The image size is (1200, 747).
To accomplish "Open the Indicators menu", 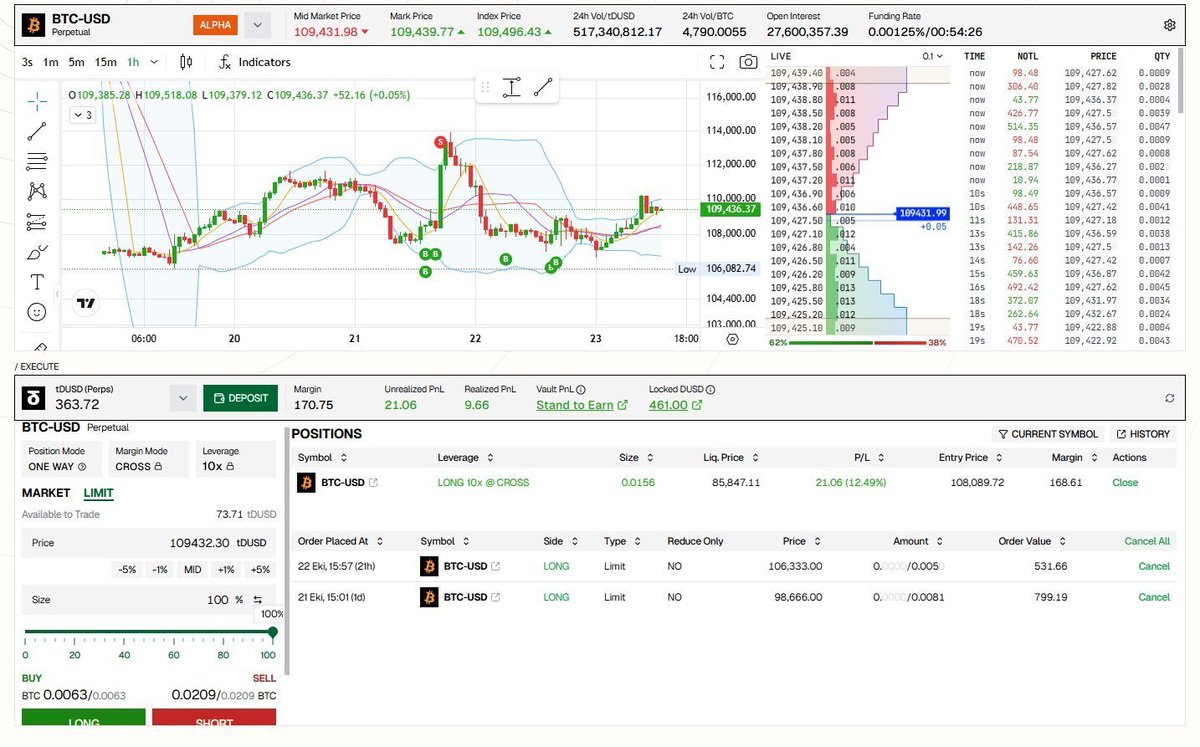I will pyautogui.click(x=255, y=62).
